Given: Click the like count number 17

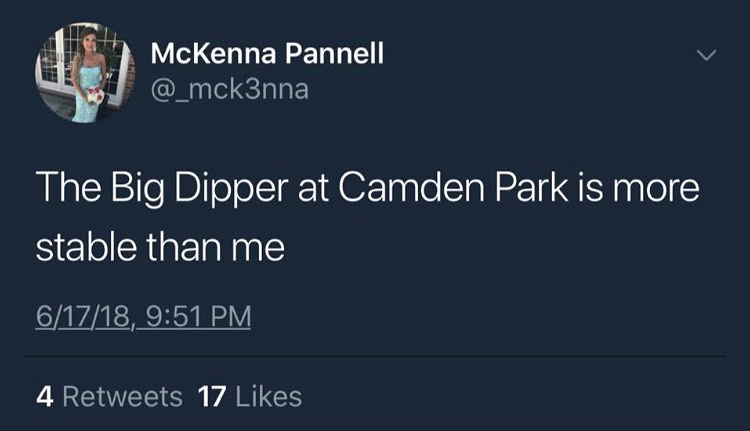Looking at the screenshot, I should (211, 397).
